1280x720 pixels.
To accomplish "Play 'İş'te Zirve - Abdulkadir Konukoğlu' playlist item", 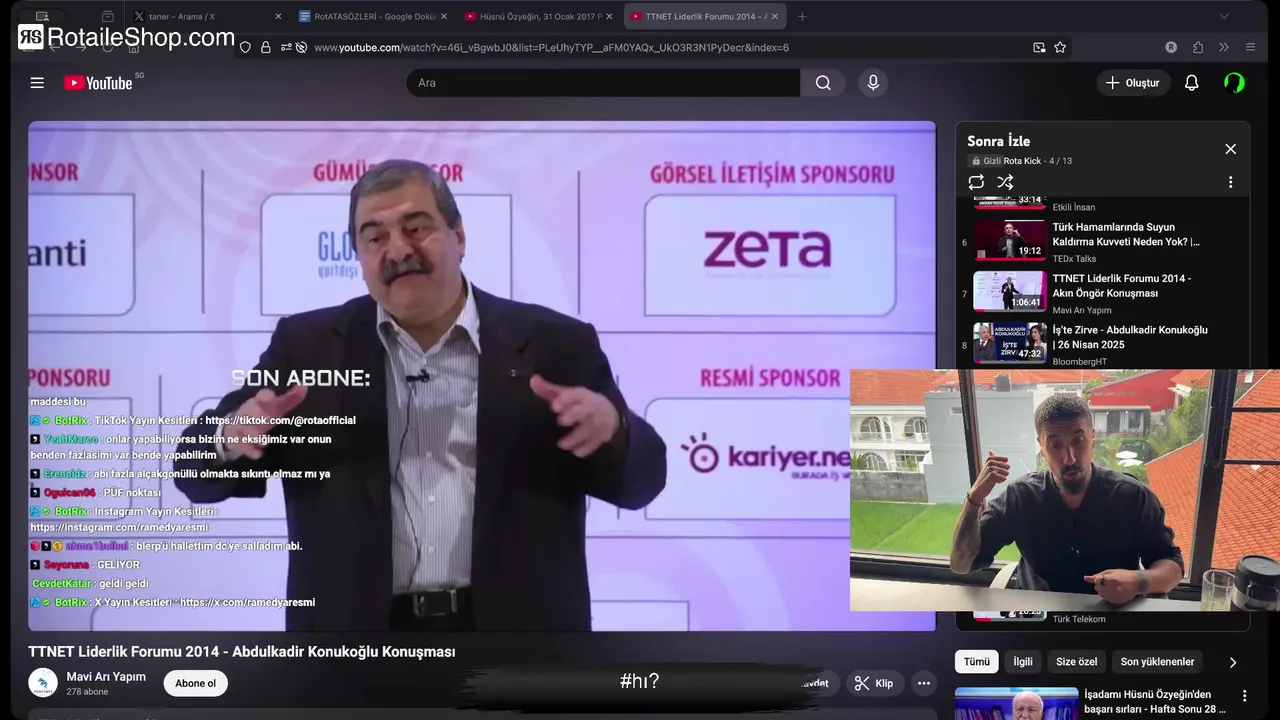I will point(1130,337).
